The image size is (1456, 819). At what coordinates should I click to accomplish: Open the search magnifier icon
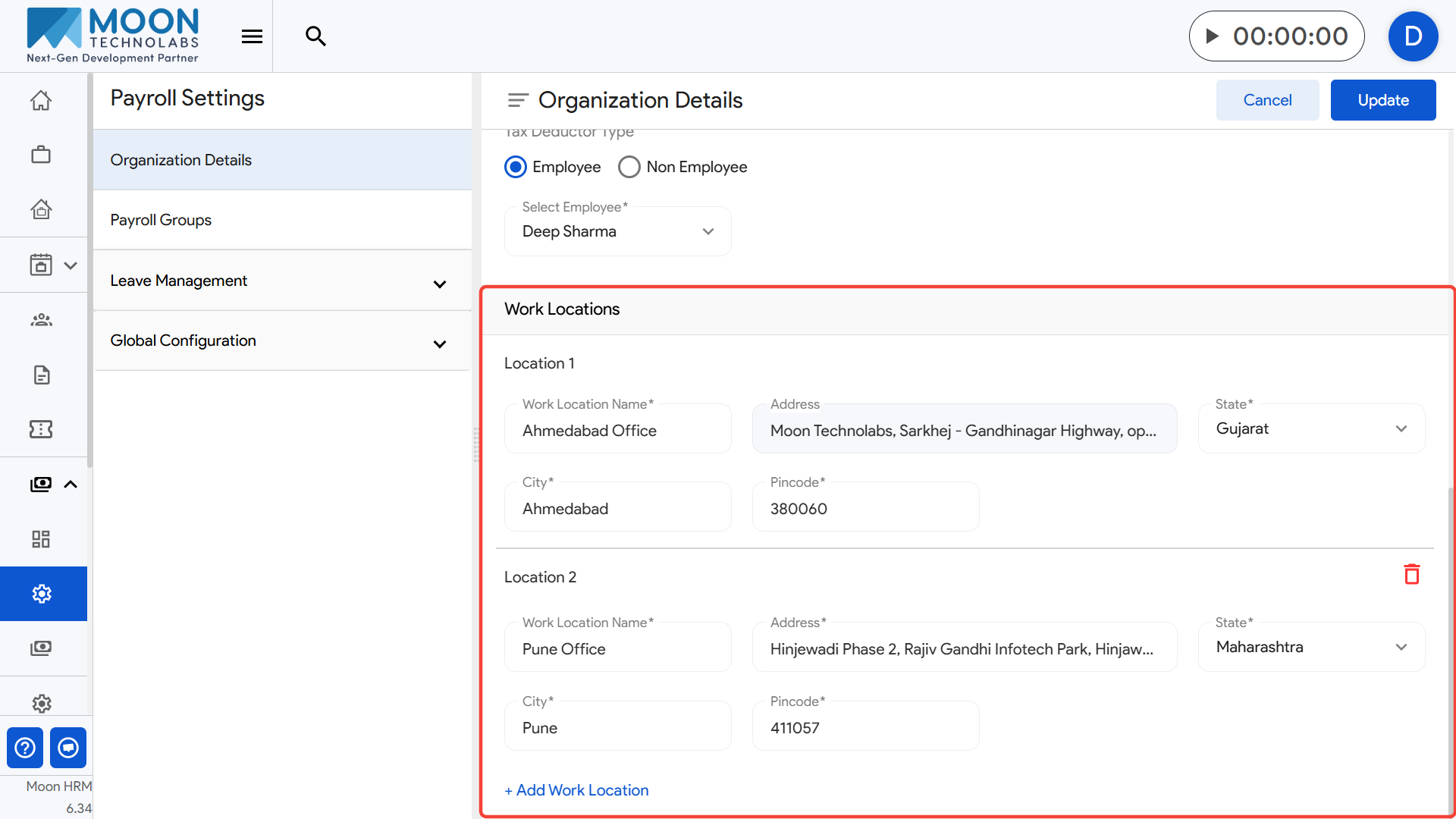[x=315, y=36]
